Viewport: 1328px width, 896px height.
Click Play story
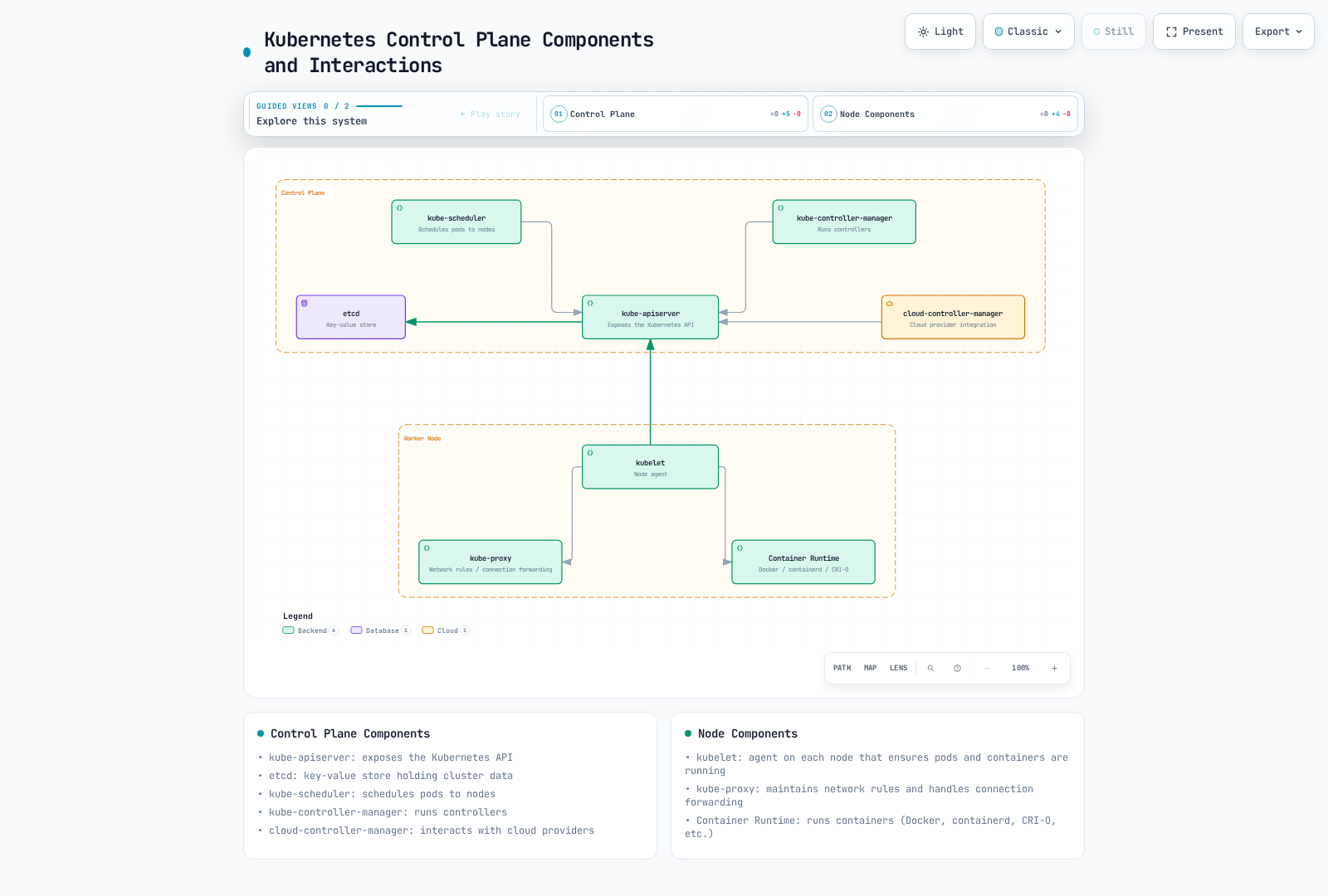[x=490, y=114]
